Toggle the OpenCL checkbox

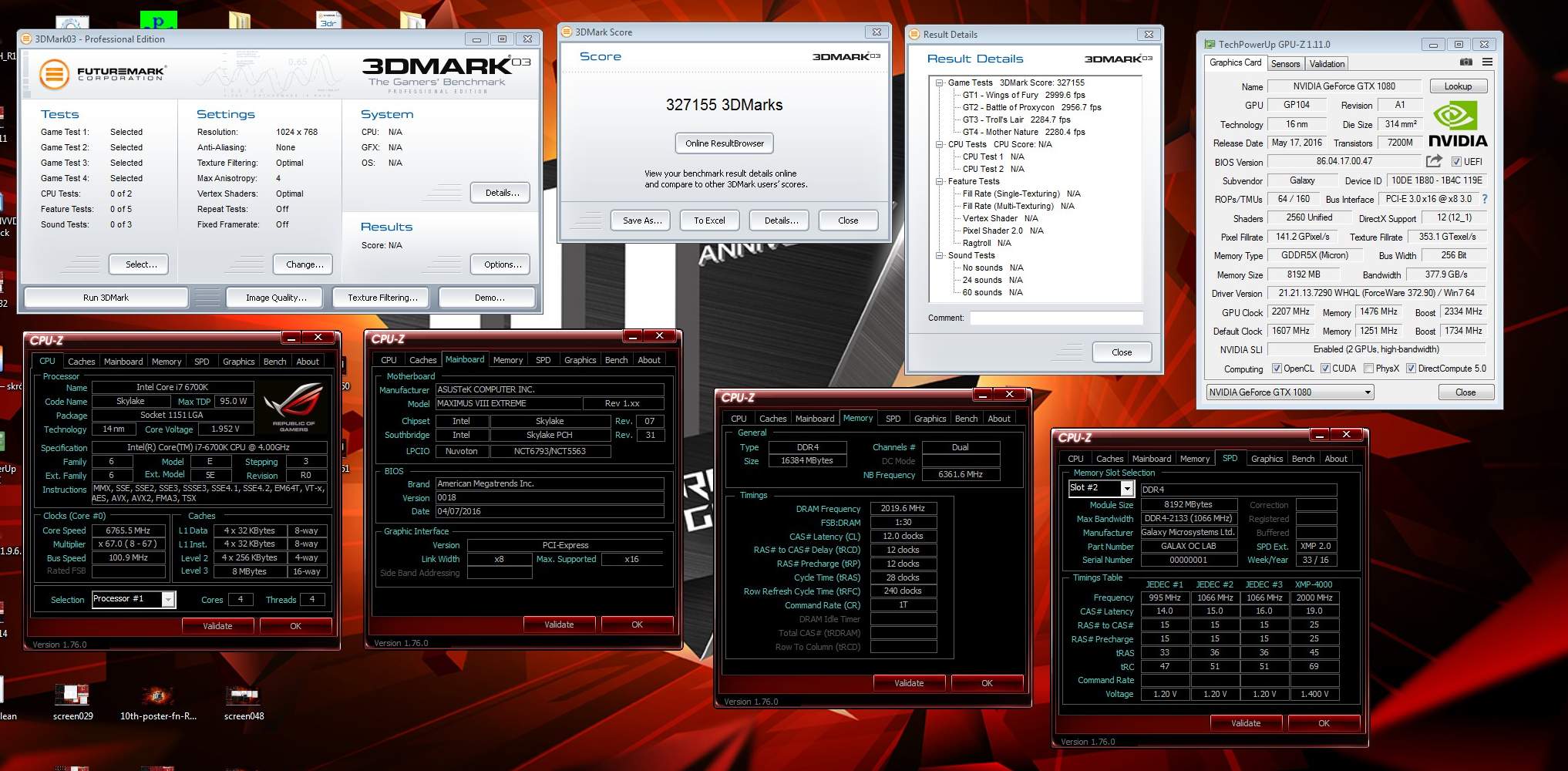1277,369
